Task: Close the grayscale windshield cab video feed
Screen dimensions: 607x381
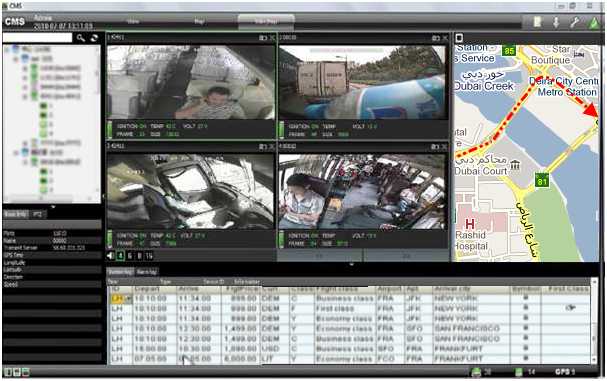Action: coord(273,147)
